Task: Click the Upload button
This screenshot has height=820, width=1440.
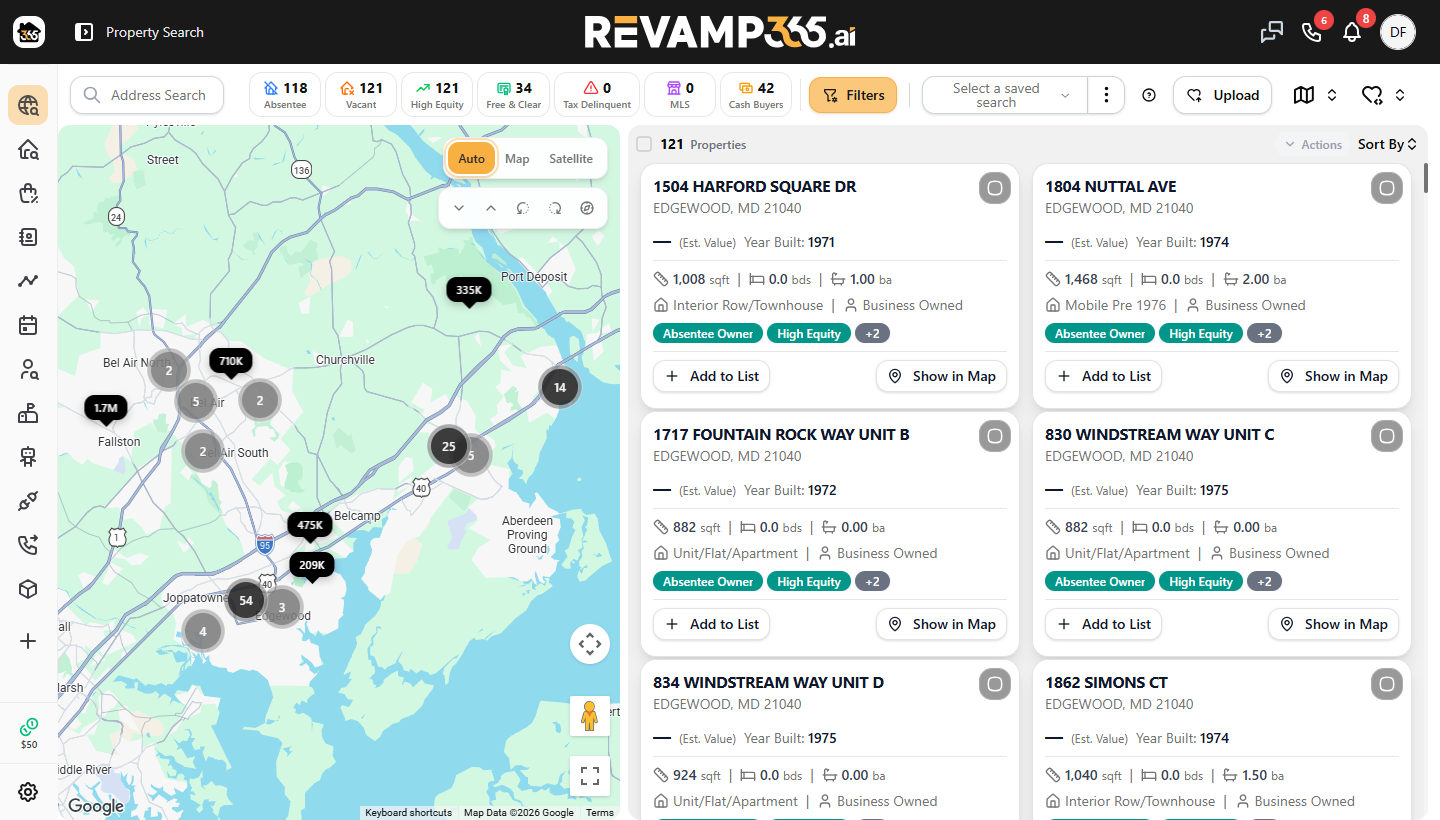Action: pos(1222,95)
